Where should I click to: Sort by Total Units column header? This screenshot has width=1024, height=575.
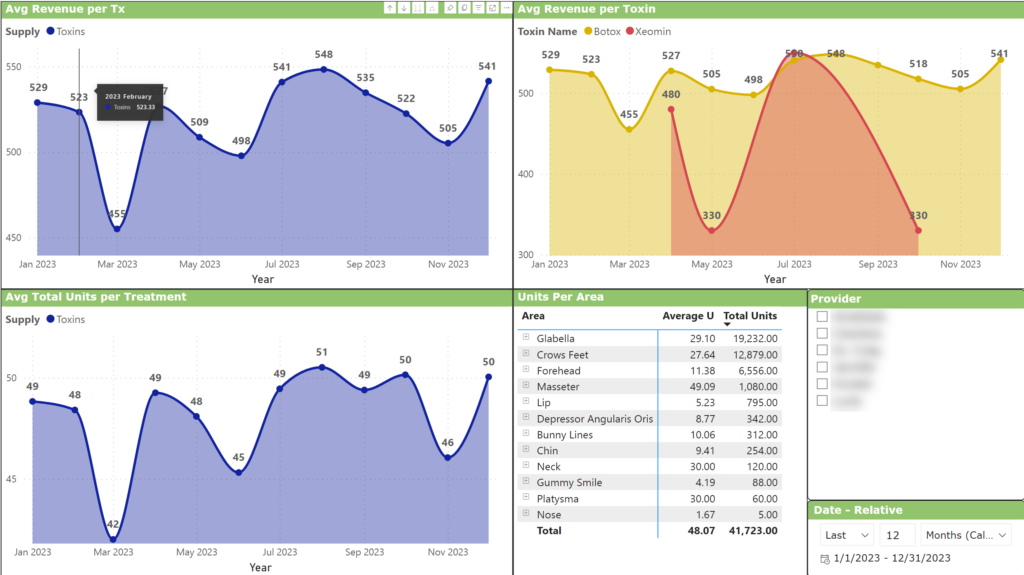coord(750,316)
